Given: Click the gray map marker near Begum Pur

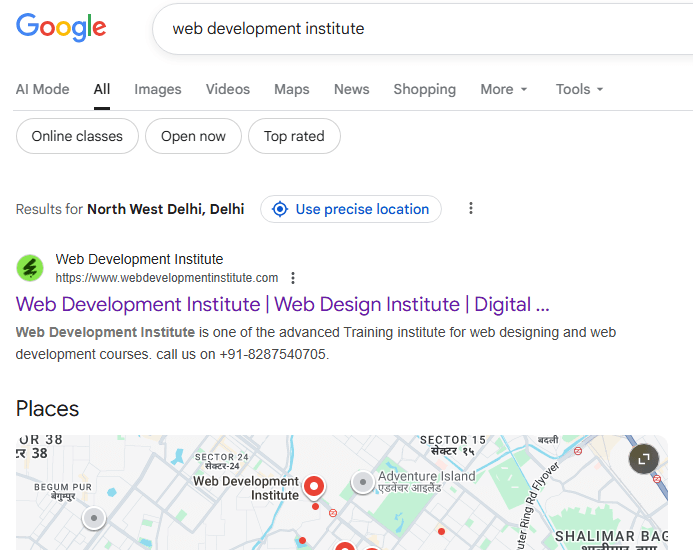Looking at the screenshot, I should click(94, 517).
